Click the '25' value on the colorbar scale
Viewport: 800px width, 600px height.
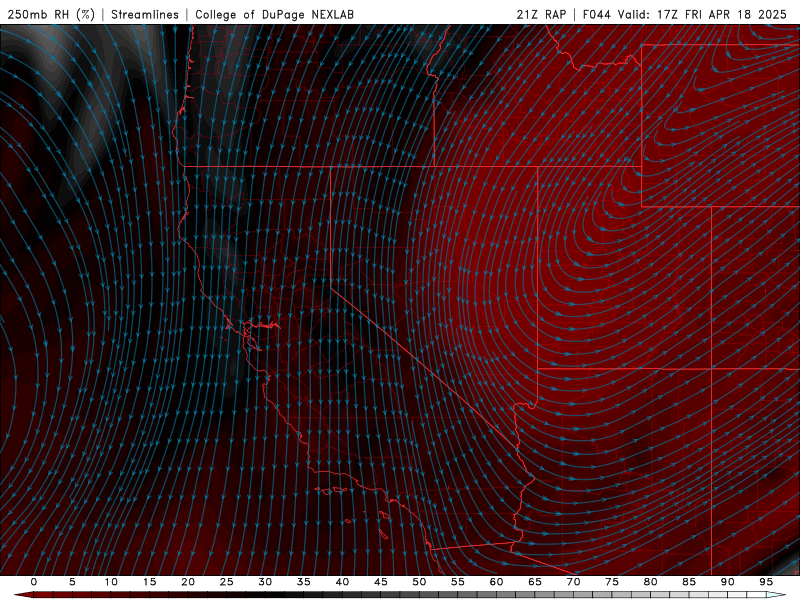(x=227, y=582)
